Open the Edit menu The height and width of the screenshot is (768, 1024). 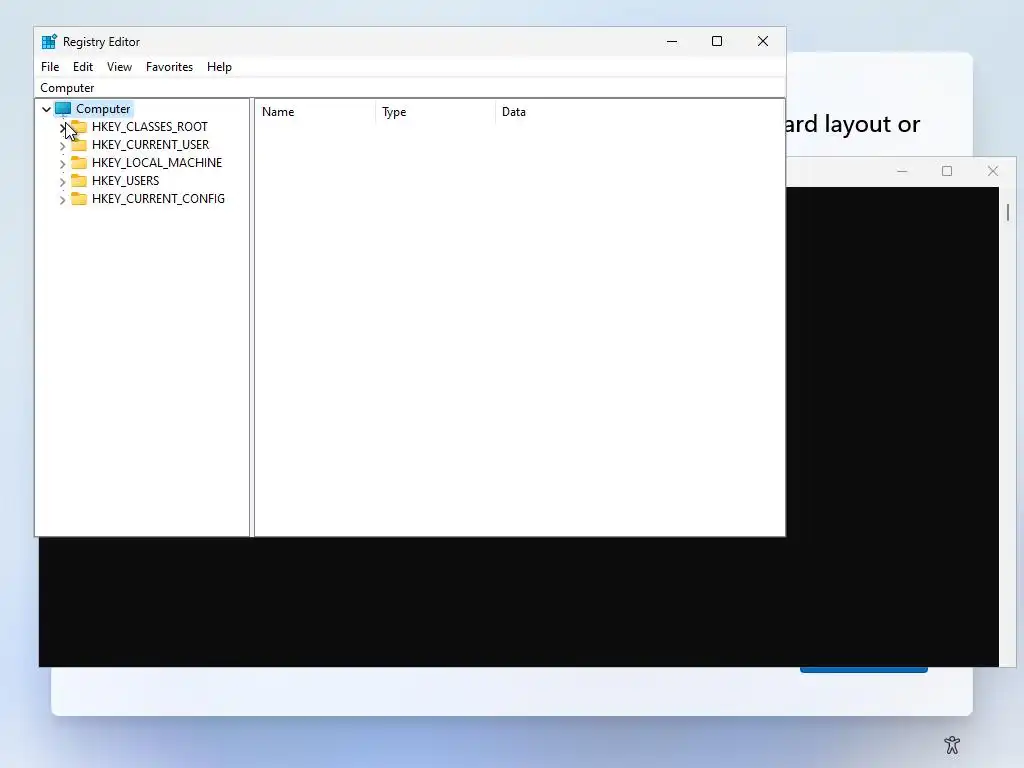point(82,67)
